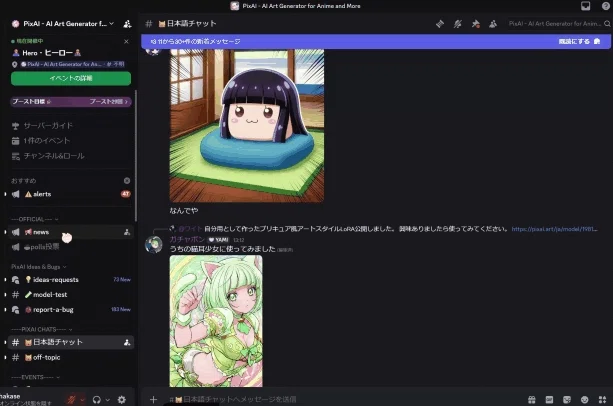
Task: Click create invite icon on 日本語チャット channel
Action: tap(127, 342)
